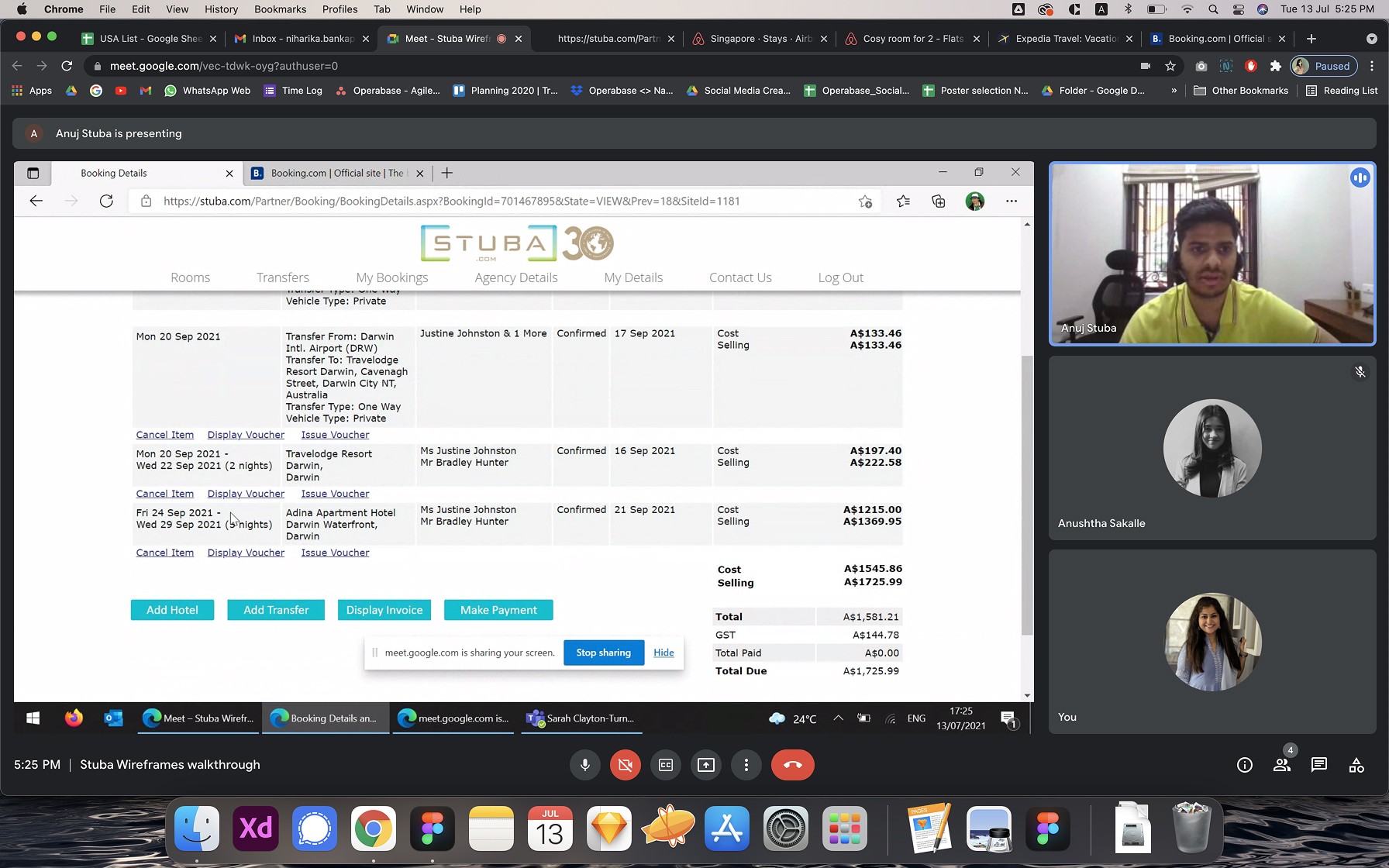Click shared browser vertical scrollbar
The image size is (1389, 868).
(x=1027, y=496)
